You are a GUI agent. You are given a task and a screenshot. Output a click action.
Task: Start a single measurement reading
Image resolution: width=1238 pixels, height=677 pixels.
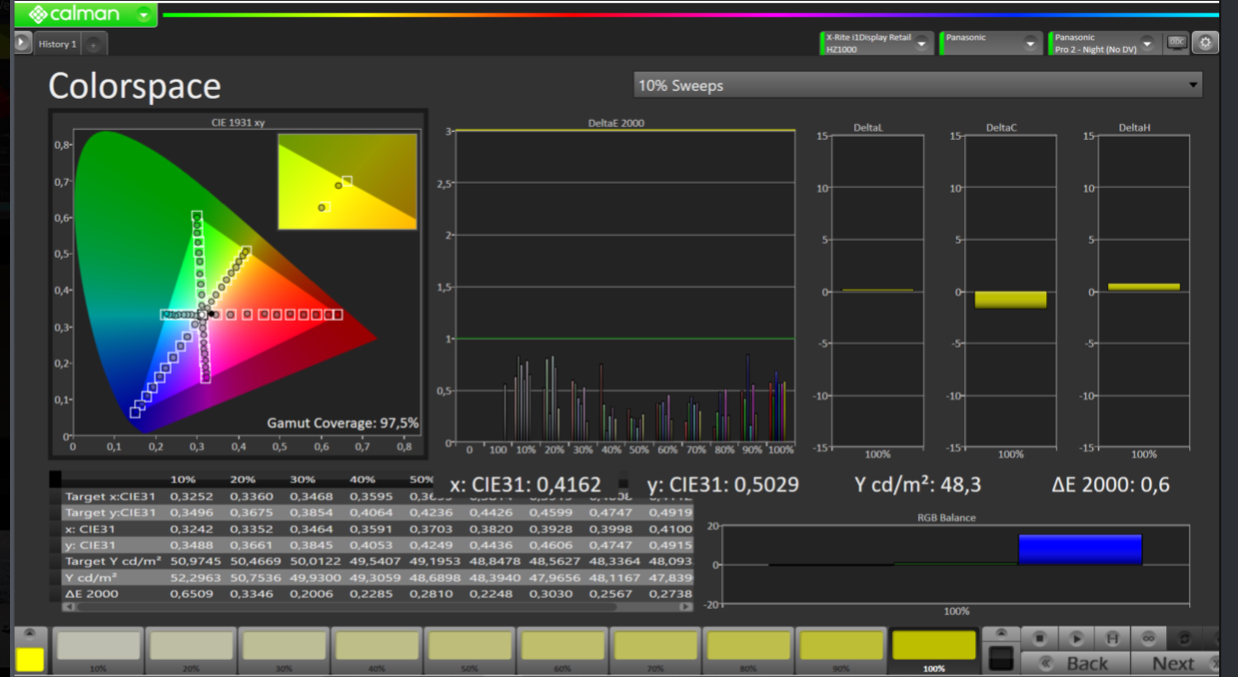(1076, 637)
